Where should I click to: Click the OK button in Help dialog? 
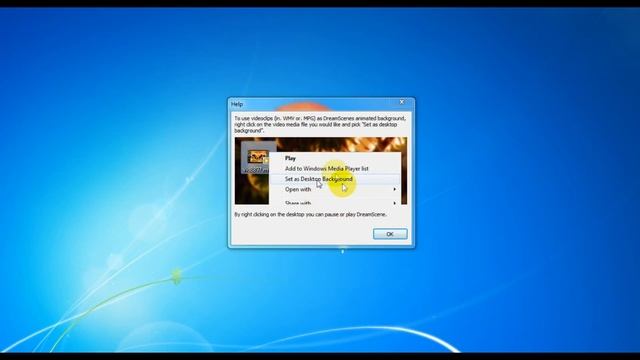click(x=390, y=234)
